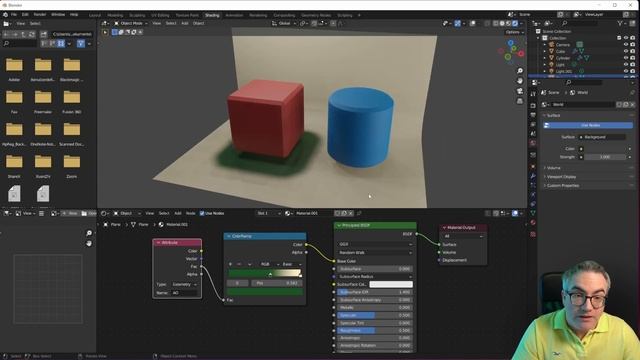The width and height of the screenshot is (640, 360).
Task: Open the Attribute node Type Geometry dropdown
Action: (184, 284)
